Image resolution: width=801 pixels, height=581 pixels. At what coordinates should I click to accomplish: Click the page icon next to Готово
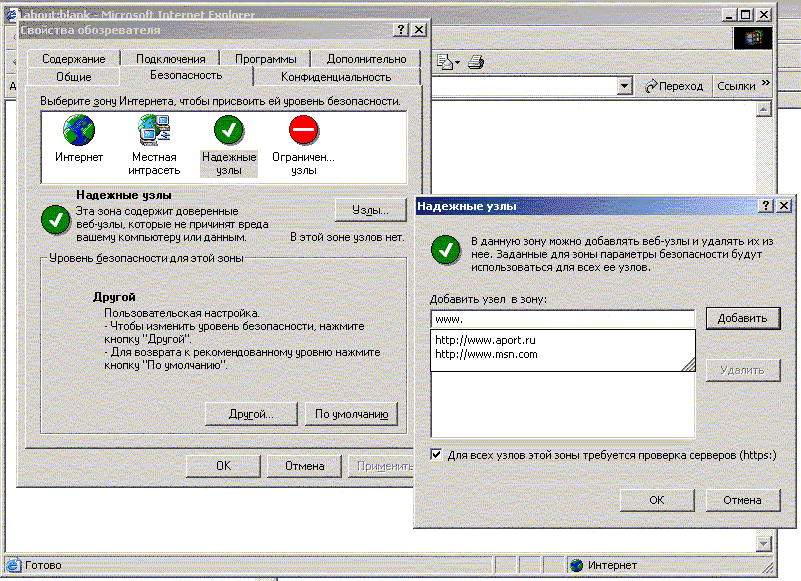pyautogui.click(x=13, y=565)
